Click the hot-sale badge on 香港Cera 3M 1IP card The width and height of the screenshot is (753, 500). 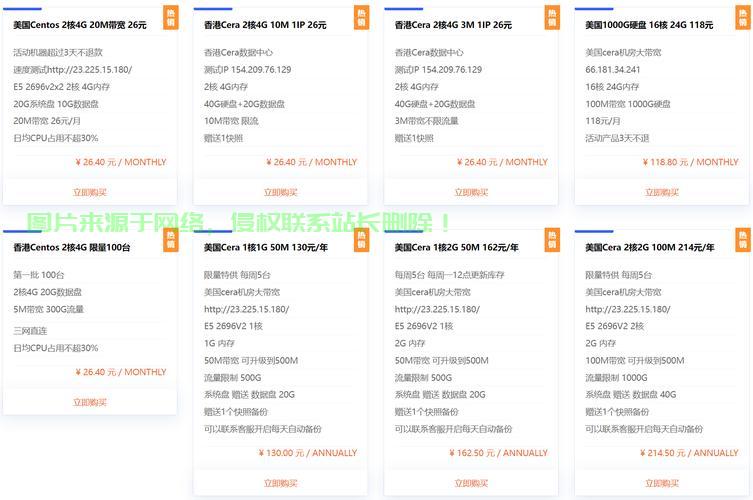tap(551, 18)
